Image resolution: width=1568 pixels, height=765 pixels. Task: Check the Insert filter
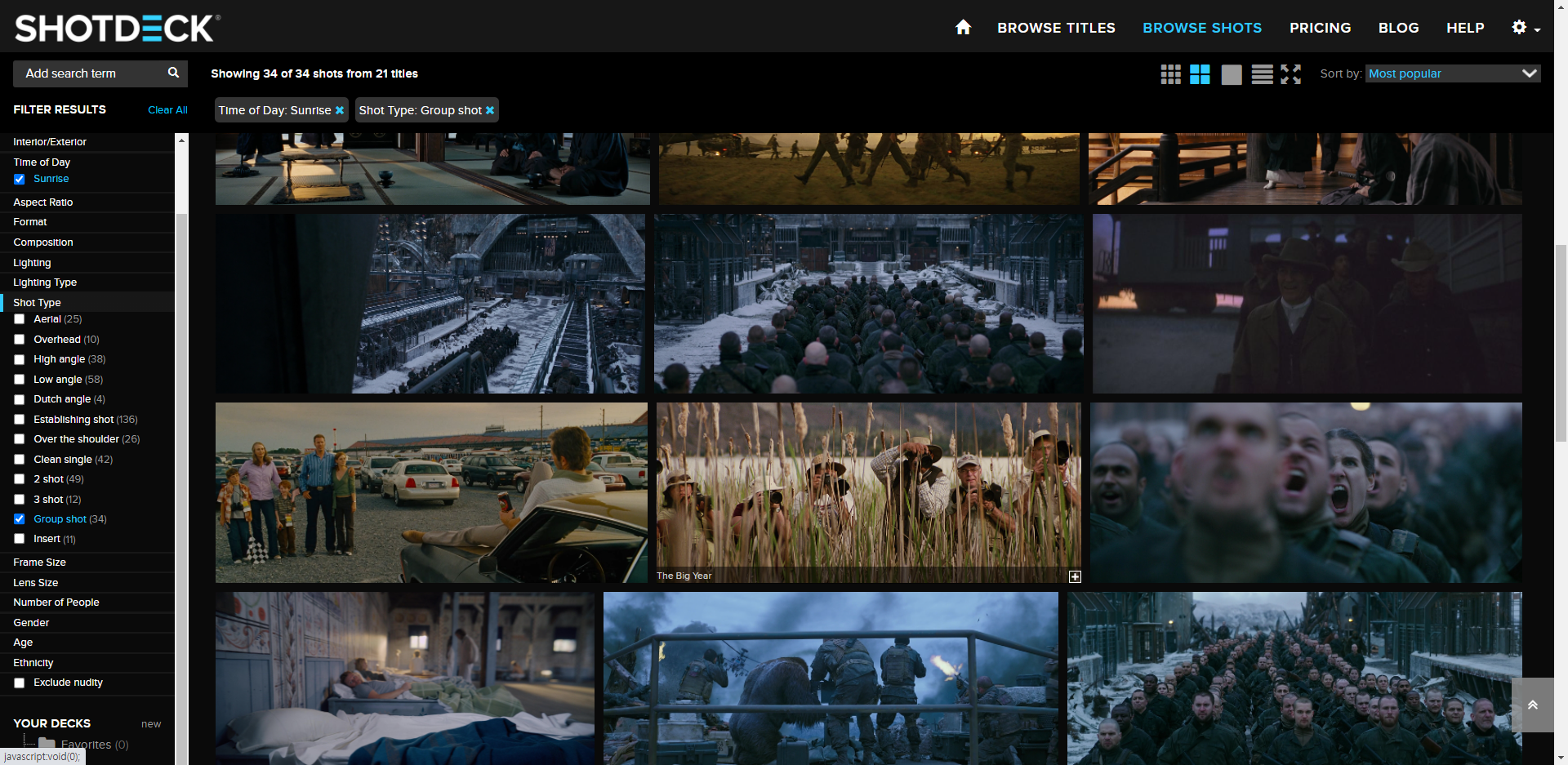tap(20, 539)
